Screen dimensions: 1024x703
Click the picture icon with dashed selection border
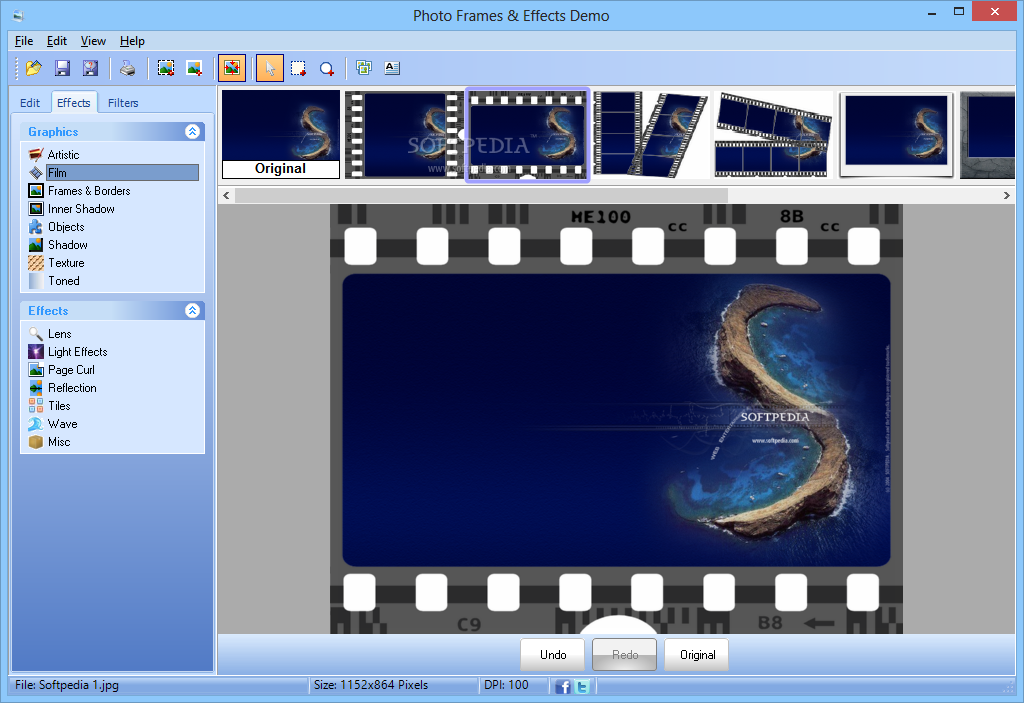click(x=166, y=68)
